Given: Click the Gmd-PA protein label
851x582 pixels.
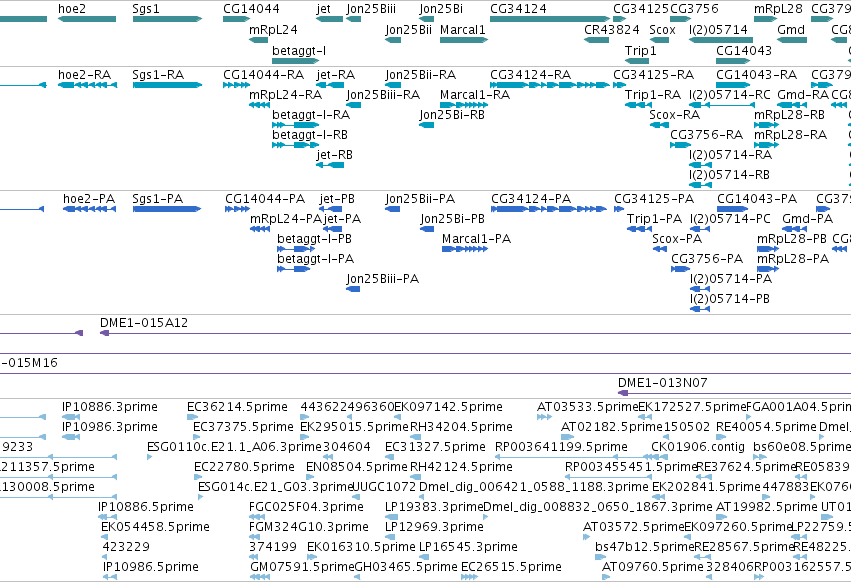Looking at the screenshot, I should pos(807,219).
